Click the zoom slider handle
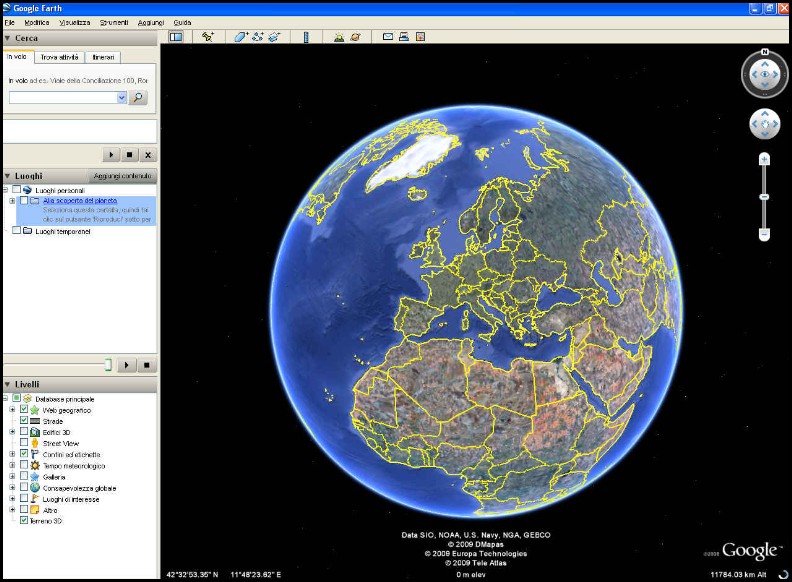The width and height of the screenshot is (792, 582). click(x=764, y=197)
